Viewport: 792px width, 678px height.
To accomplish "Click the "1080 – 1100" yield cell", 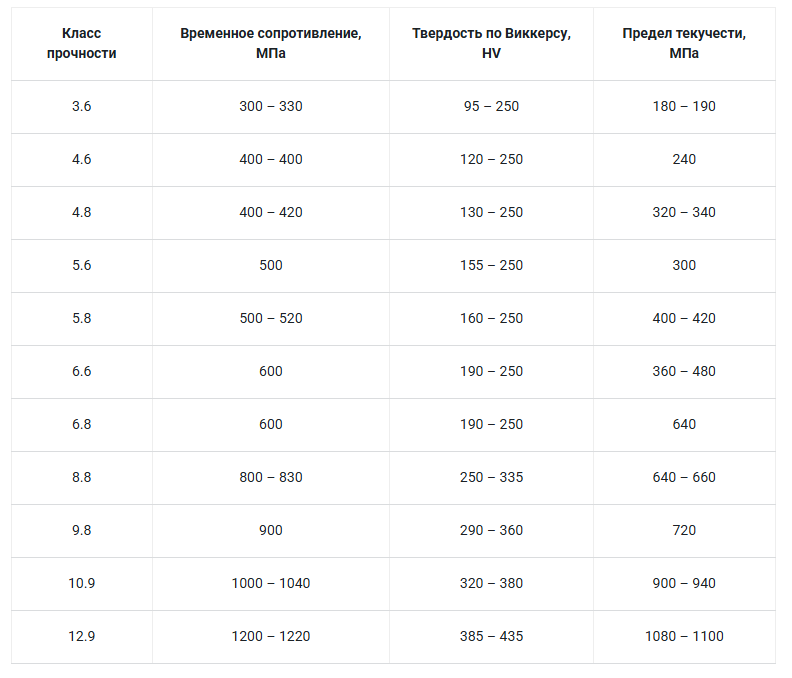I will (x=684, y=636).
